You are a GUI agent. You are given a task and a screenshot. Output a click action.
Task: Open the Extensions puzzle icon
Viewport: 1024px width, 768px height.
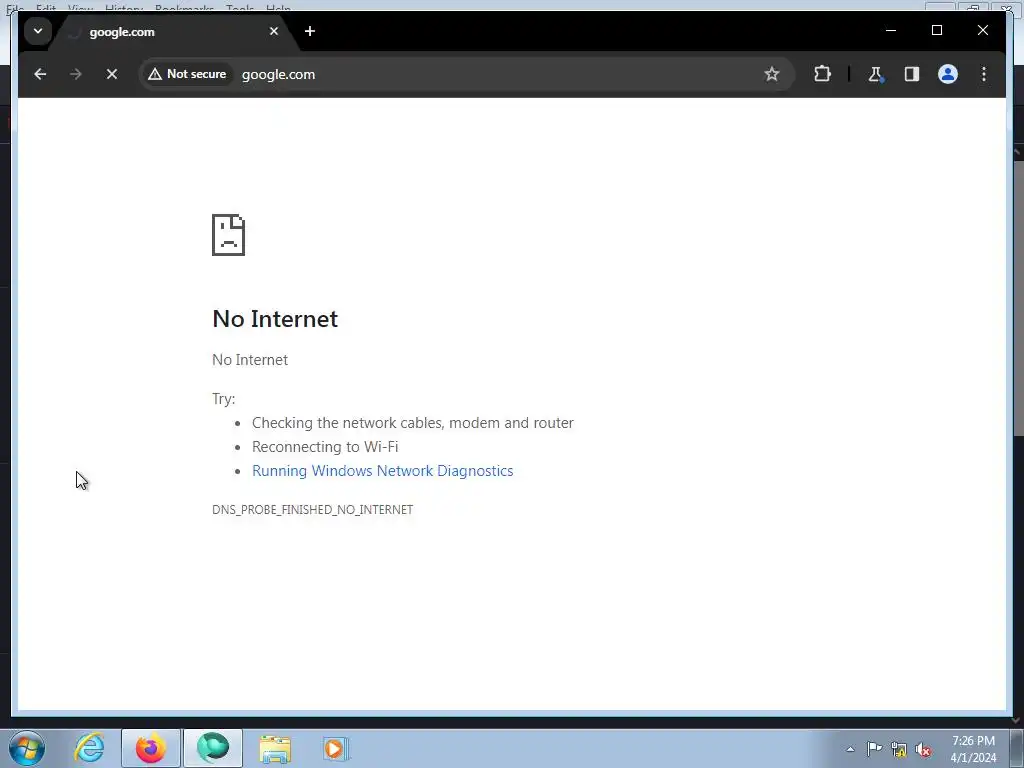pyautogui.click(x=822, y=74)
